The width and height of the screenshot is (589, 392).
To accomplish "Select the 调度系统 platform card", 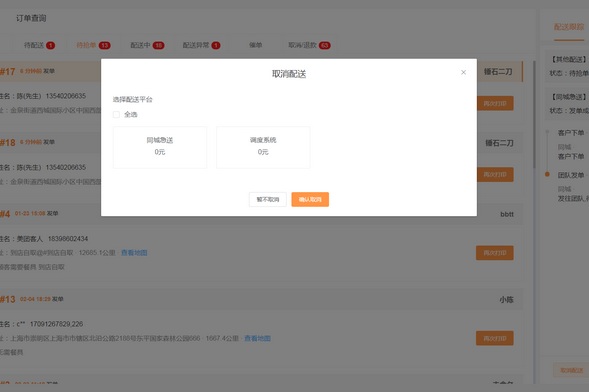I will coord(263,147).
